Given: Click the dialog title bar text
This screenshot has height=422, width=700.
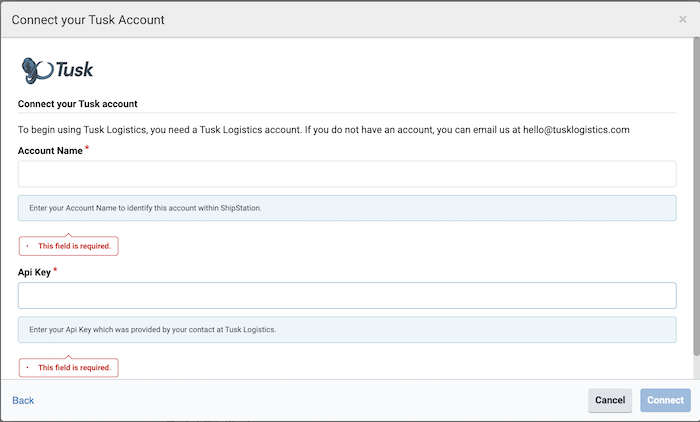Looking at the screenshot, I should pyautogui.click(x=88, y=20).
